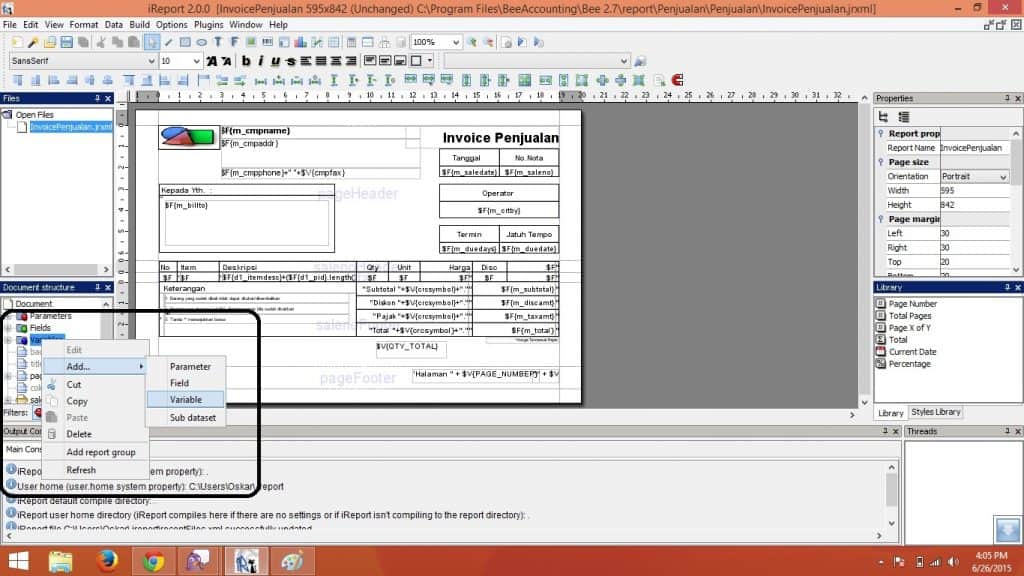This screenshot has width=1024, height=576.
Task: Click the tree view icon in Properties
Action: click(x=883, y=117)
